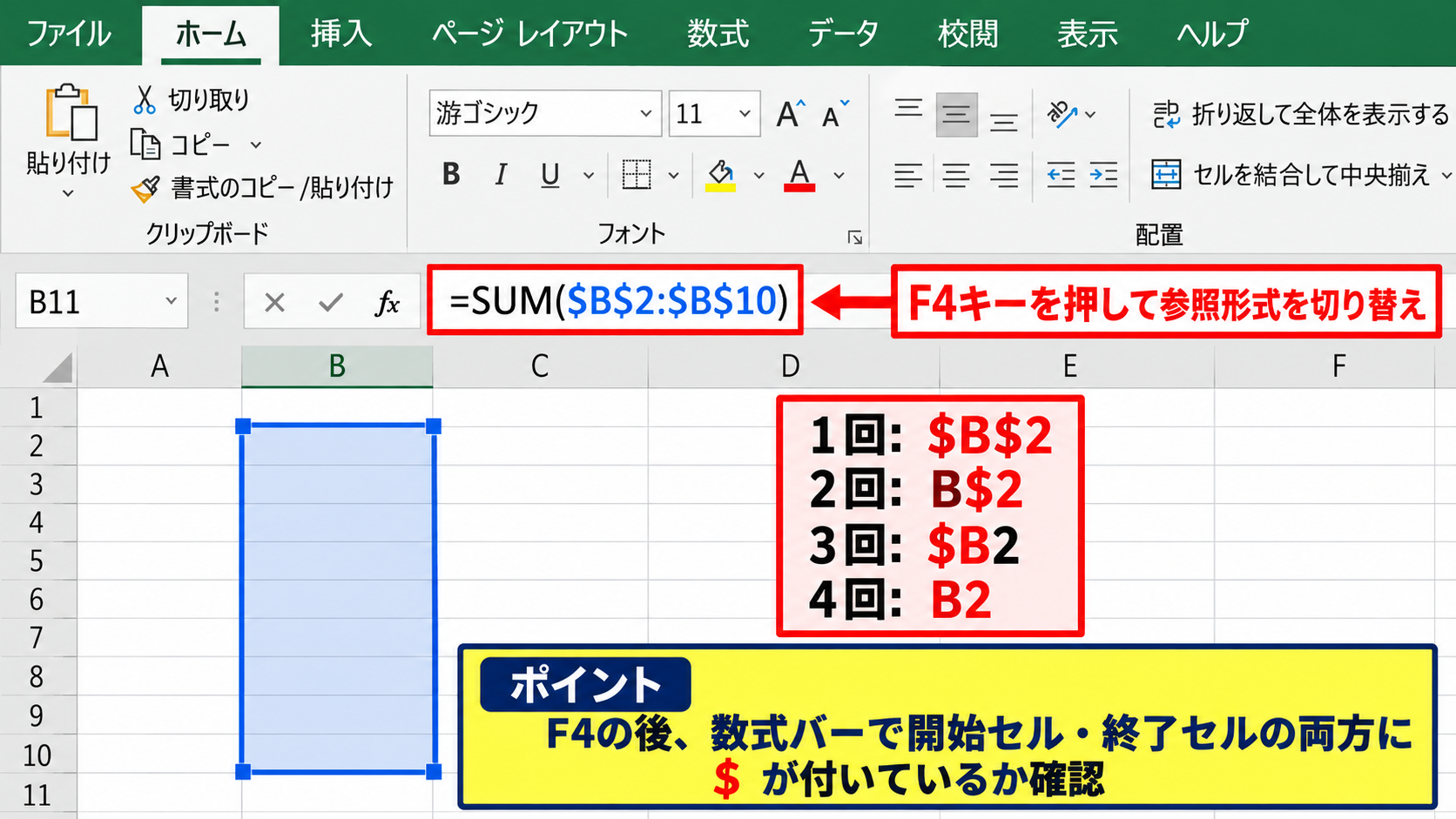Toggle middle vertical alignment
Screen dimensions: 1456x819
[x=956, y=115]
